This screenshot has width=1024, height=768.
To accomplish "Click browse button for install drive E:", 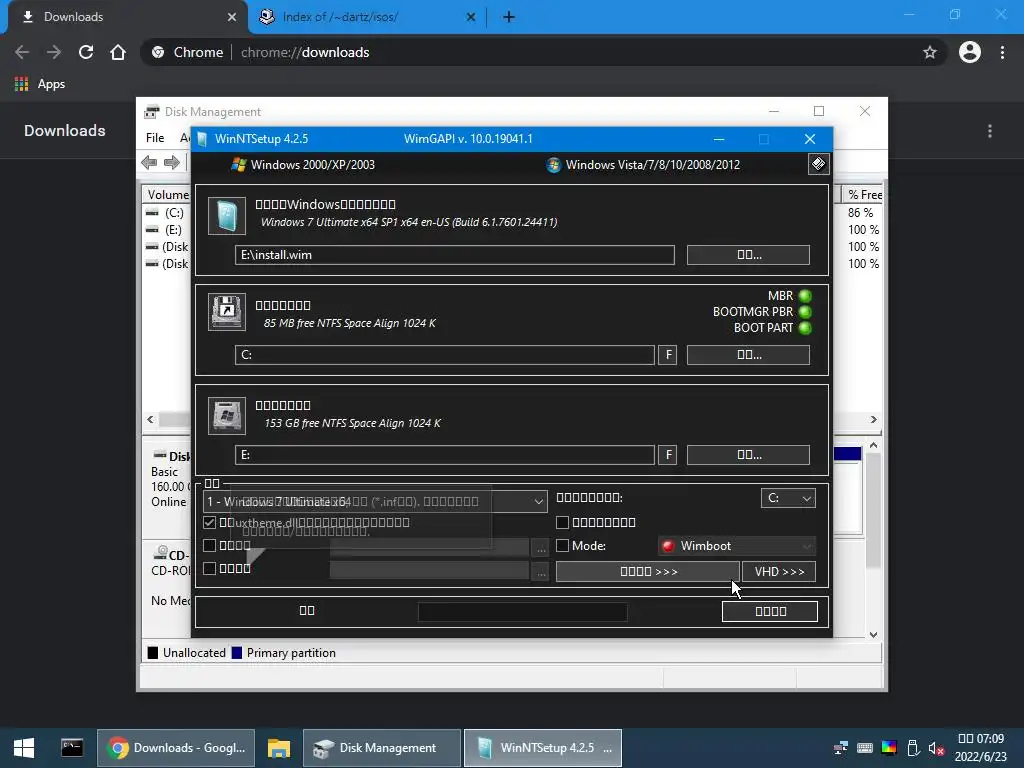I will pyautogui.click(x=748, y=455).
